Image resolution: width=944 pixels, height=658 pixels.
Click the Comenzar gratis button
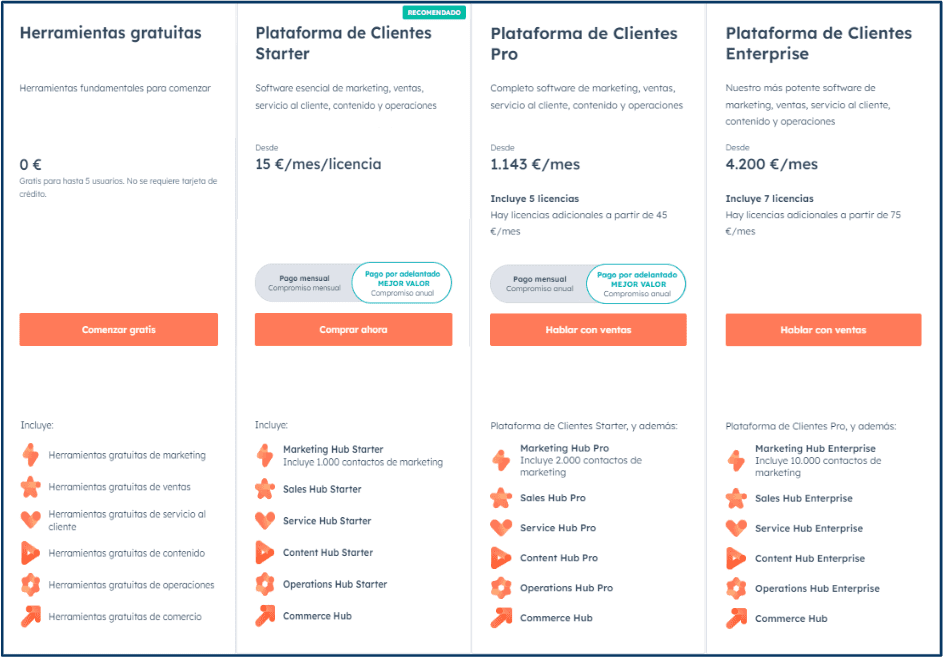point(119,329)
